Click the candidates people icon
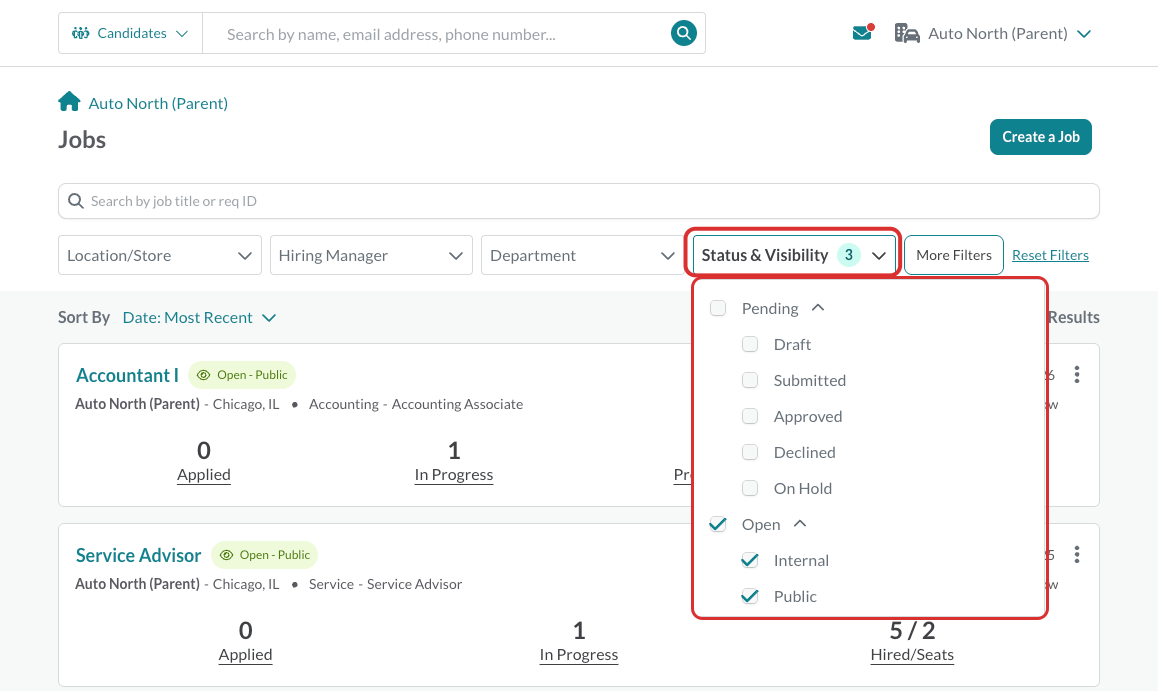 80,33
